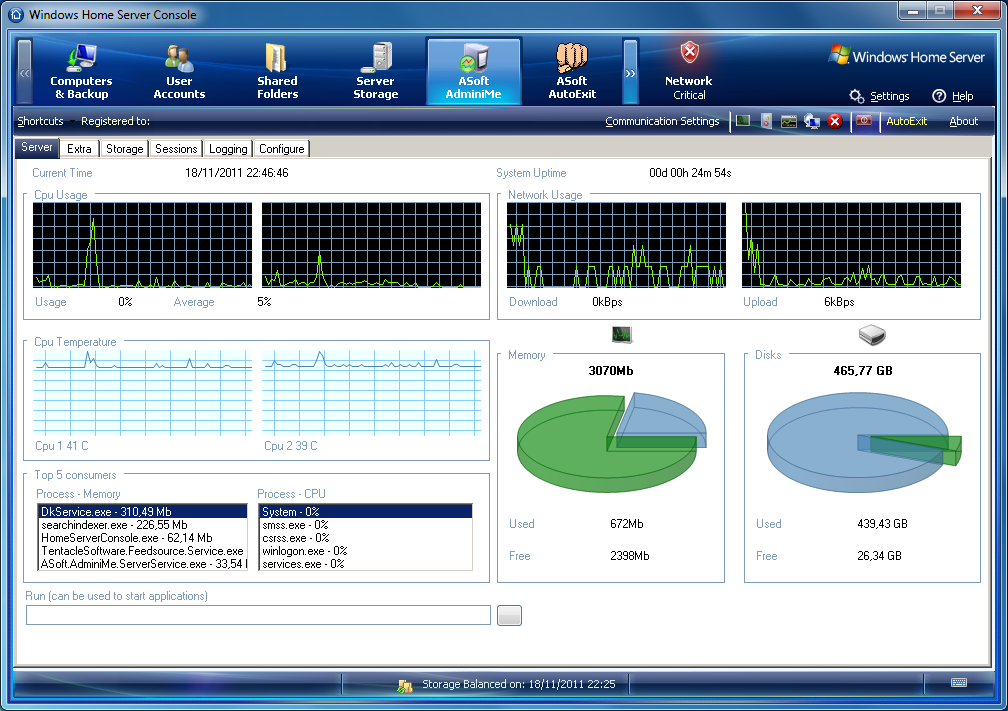
Task: Click the keyboard icon in status bar
Action: tap(958, 683)
